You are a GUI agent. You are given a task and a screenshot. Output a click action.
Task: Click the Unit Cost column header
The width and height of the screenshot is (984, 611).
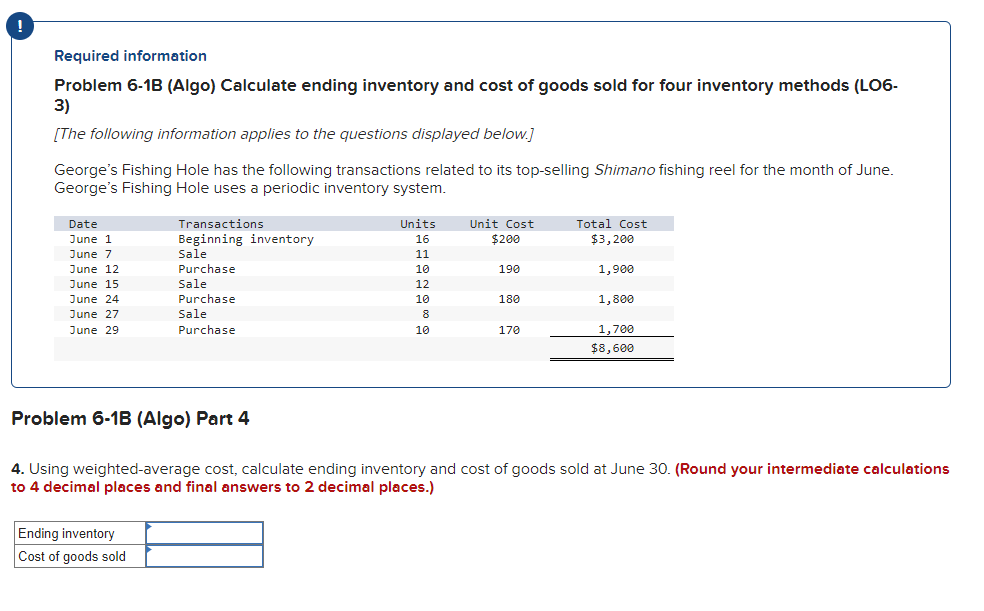pos(500,223)
